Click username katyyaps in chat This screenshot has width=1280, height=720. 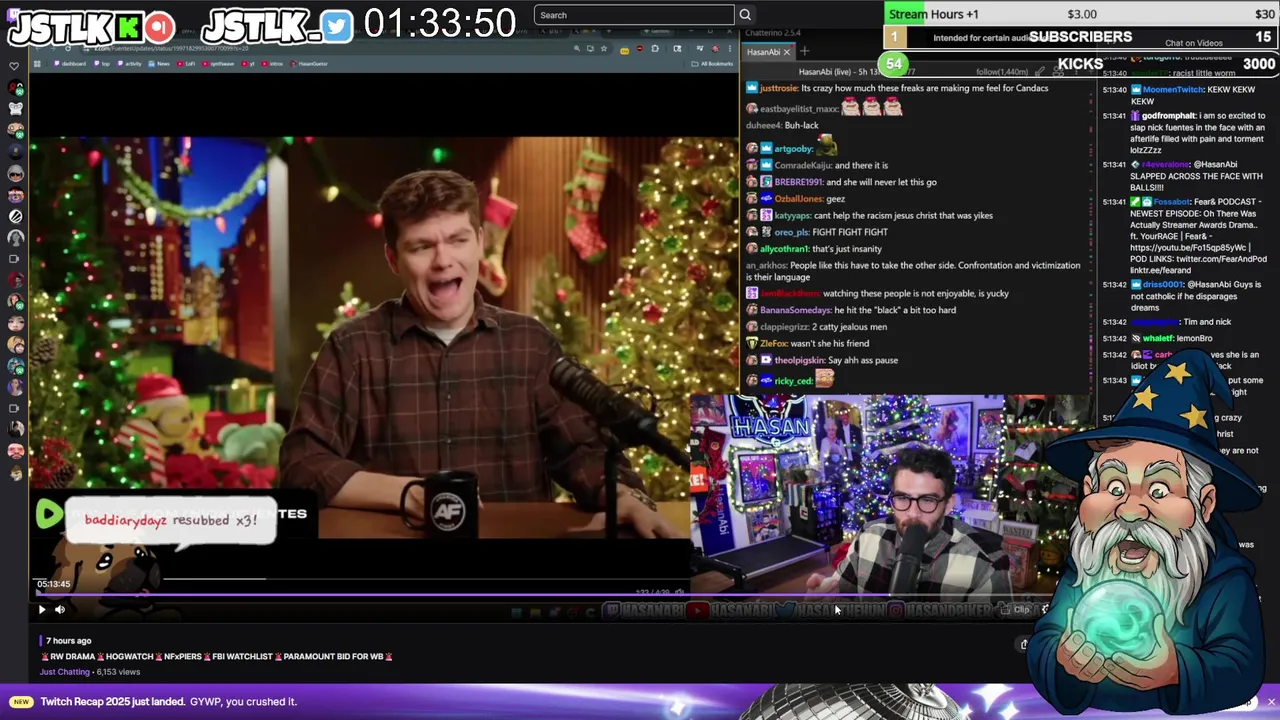click(793, 215)
